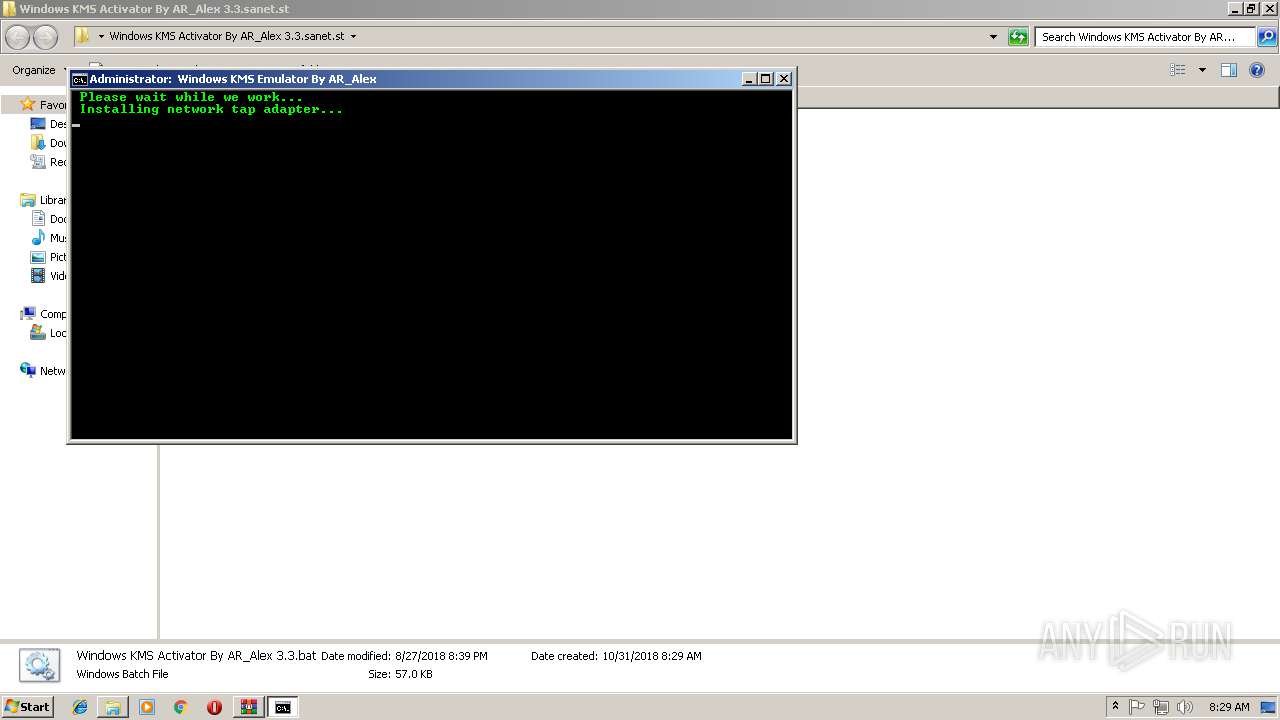Expand the breadcrumb arrow after the folder name

point(353,36)
